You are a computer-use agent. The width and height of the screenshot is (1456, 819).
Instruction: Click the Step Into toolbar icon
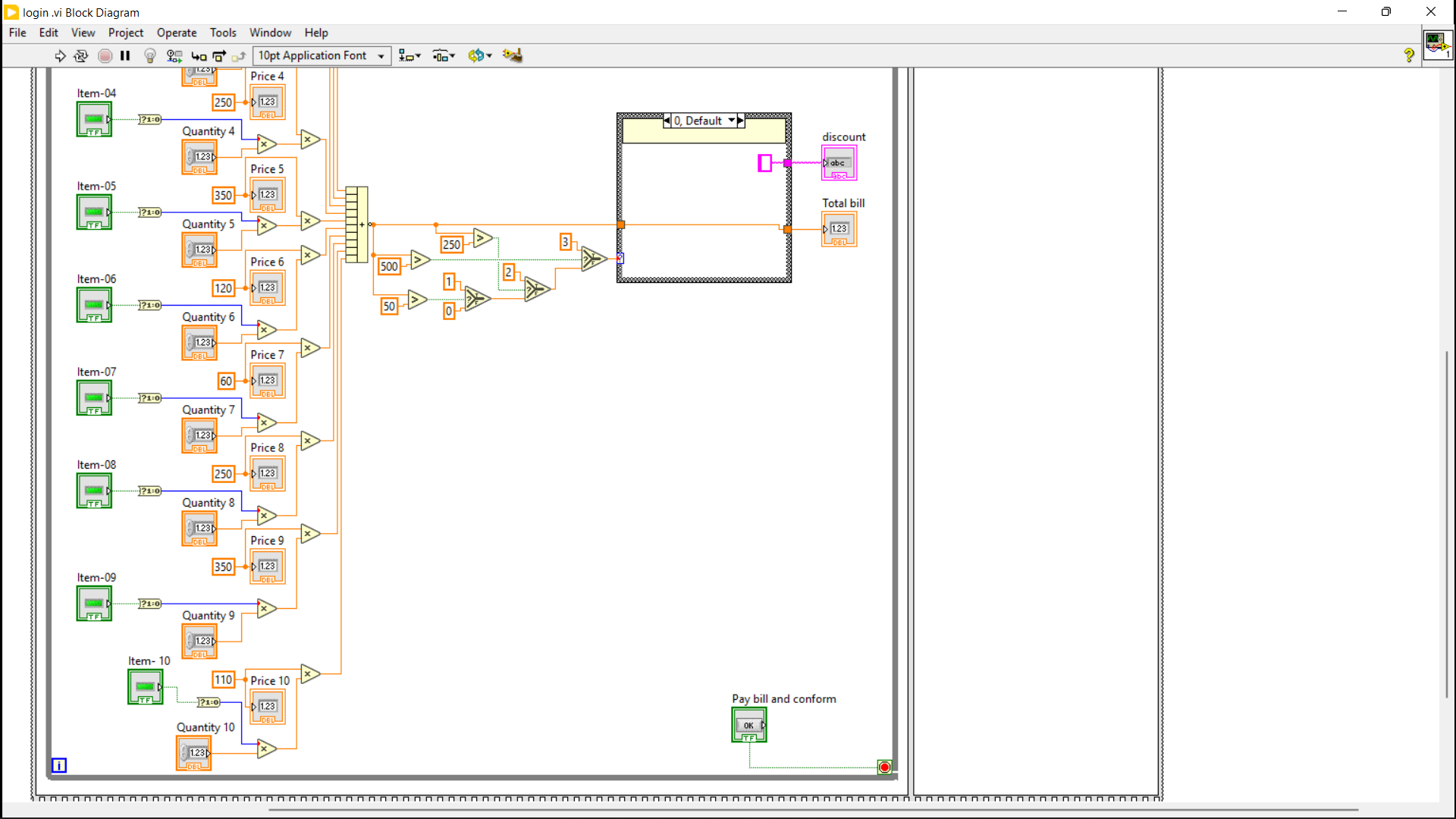click(x=199, y=55)
